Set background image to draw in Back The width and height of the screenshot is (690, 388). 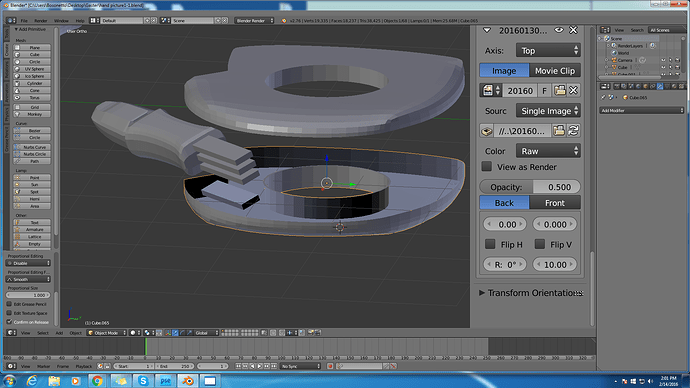point(504,203)
